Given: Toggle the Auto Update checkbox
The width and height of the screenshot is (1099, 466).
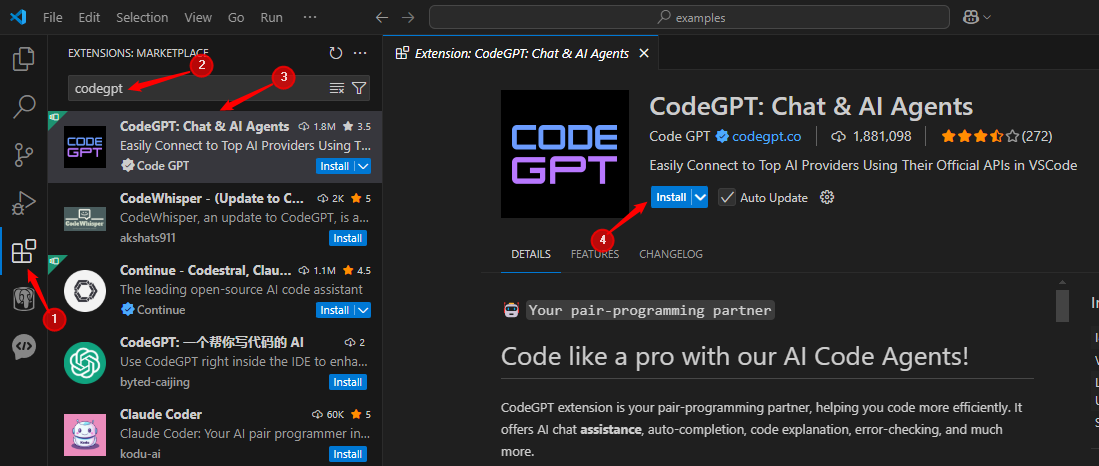Looking at the screenshot, I should [x=726, y=198].
